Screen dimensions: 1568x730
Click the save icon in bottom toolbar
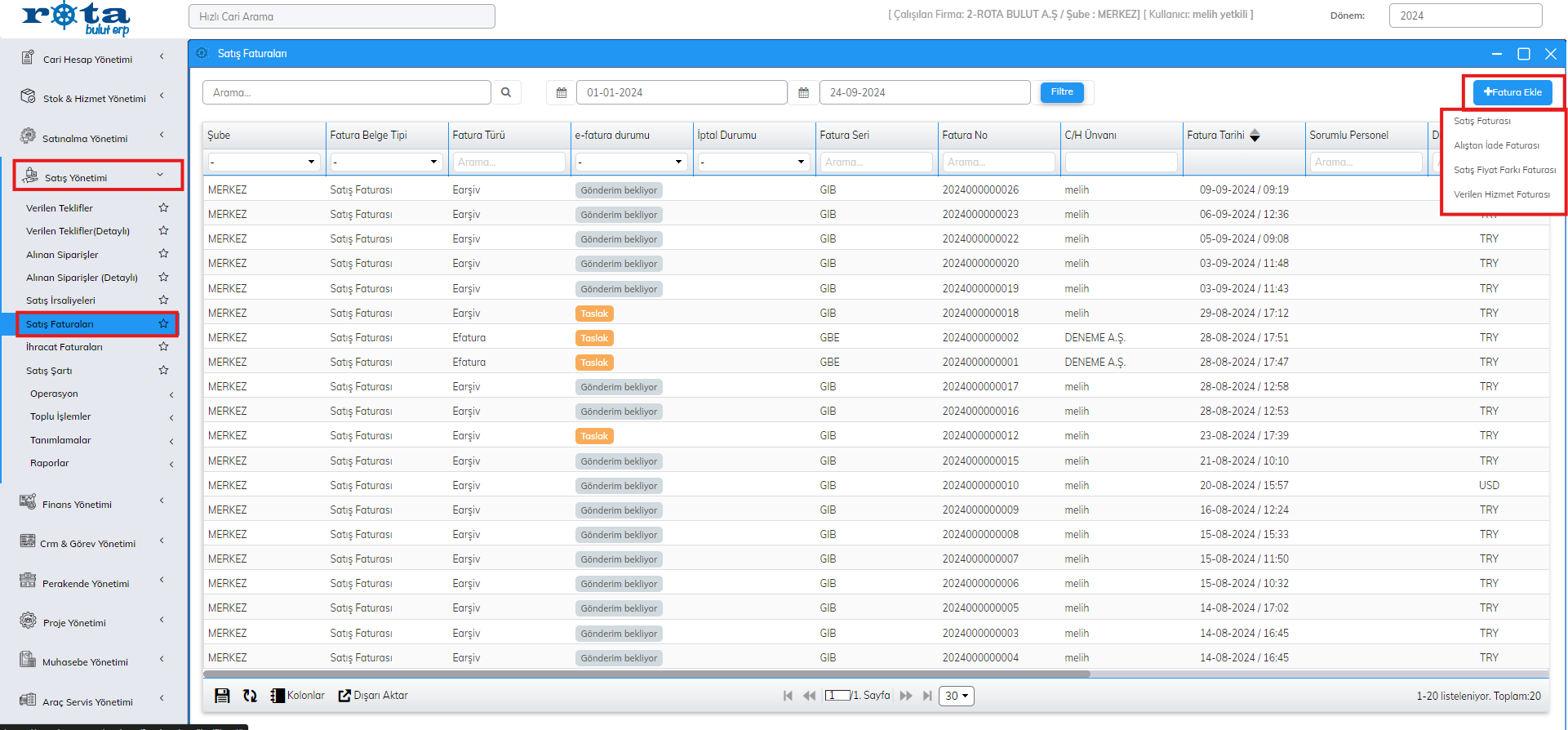222,696
